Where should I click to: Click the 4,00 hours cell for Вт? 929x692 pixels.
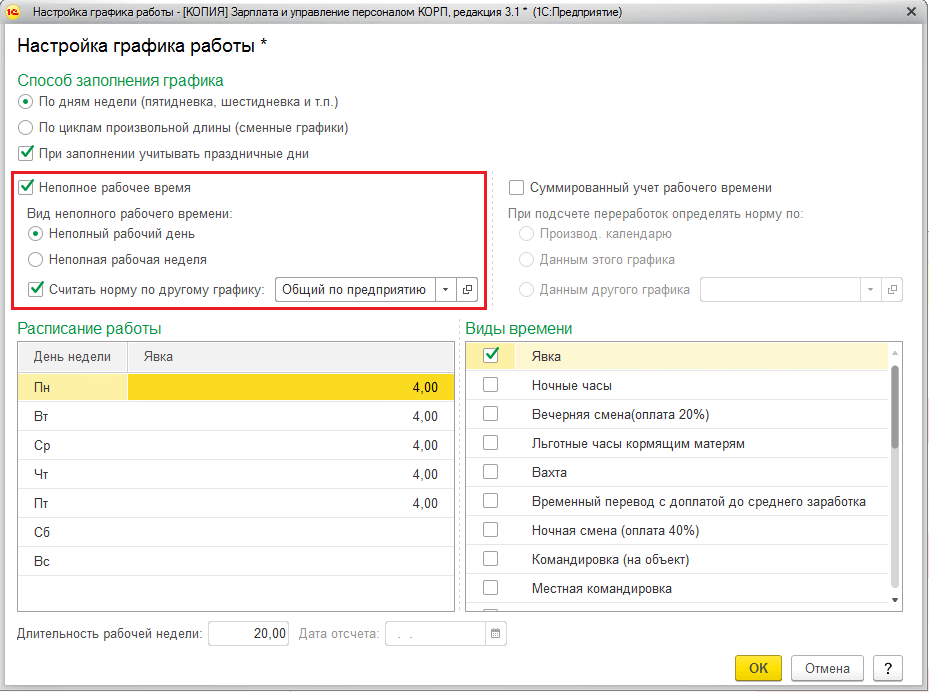pyautogui.click(x=291, y=416)
